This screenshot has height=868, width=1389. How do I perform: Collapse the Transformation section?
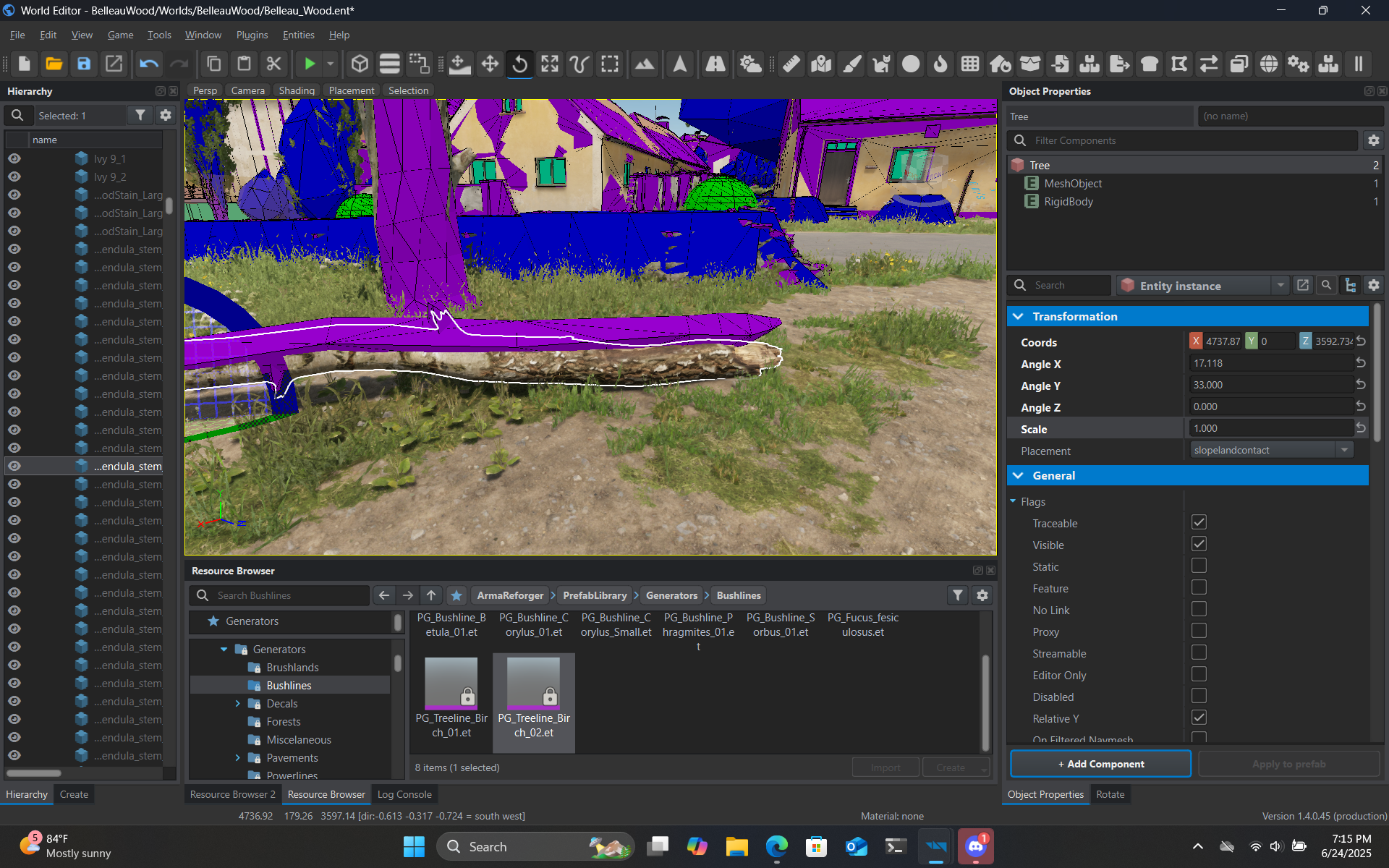coord(1019,316)
